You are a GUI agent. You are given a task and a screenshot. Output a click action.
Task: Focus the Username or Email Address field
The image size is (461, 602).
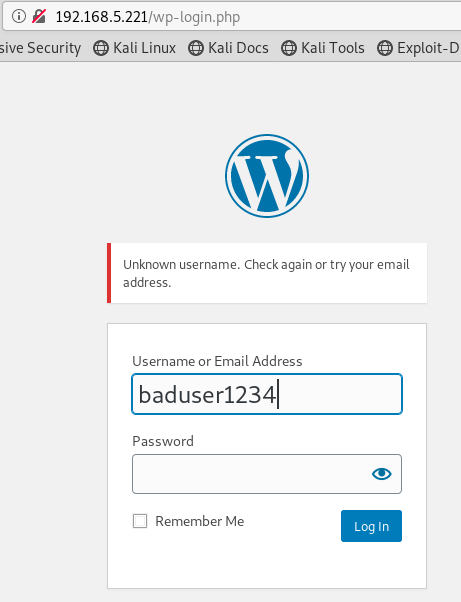click(x=267, y=394)
